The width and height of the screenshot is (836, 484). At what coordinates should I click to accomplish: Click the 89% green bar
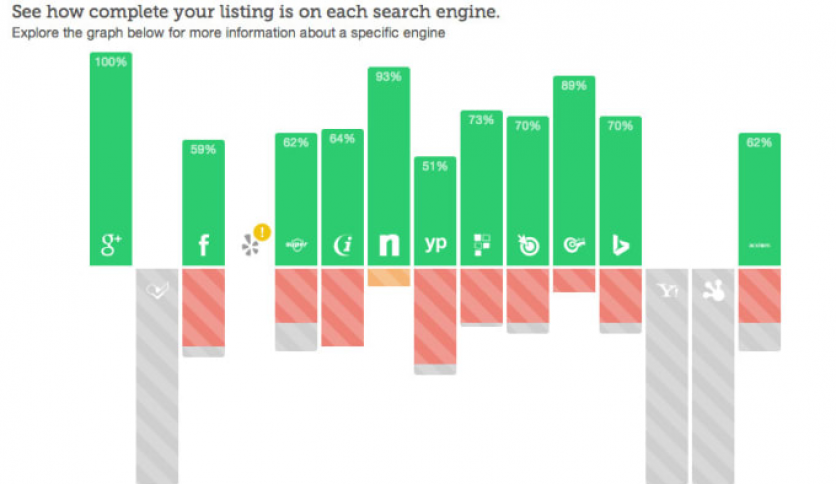click(574, 171)
